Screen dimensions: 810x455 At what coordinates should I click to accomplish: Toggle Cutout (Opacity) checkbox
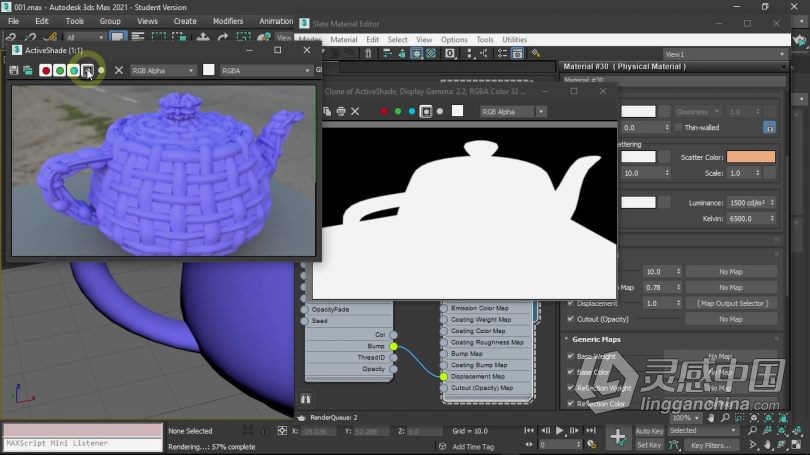(571, 319)
